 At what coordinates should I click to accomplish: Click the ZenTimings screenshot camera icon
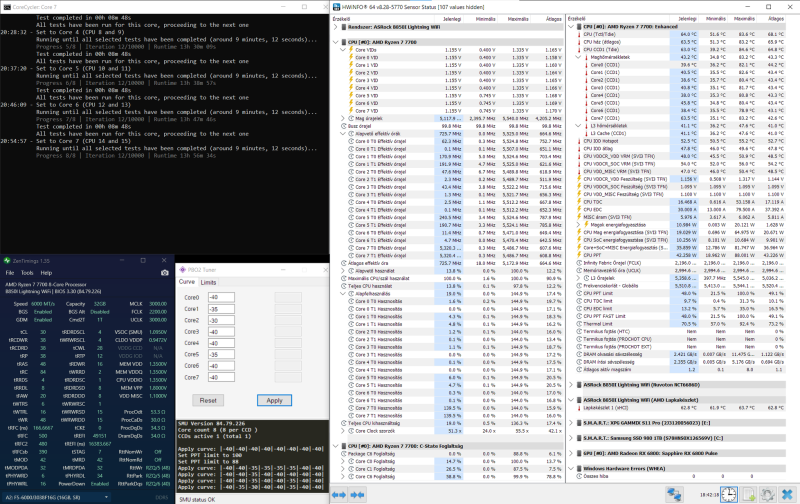[x=164, y=273]
